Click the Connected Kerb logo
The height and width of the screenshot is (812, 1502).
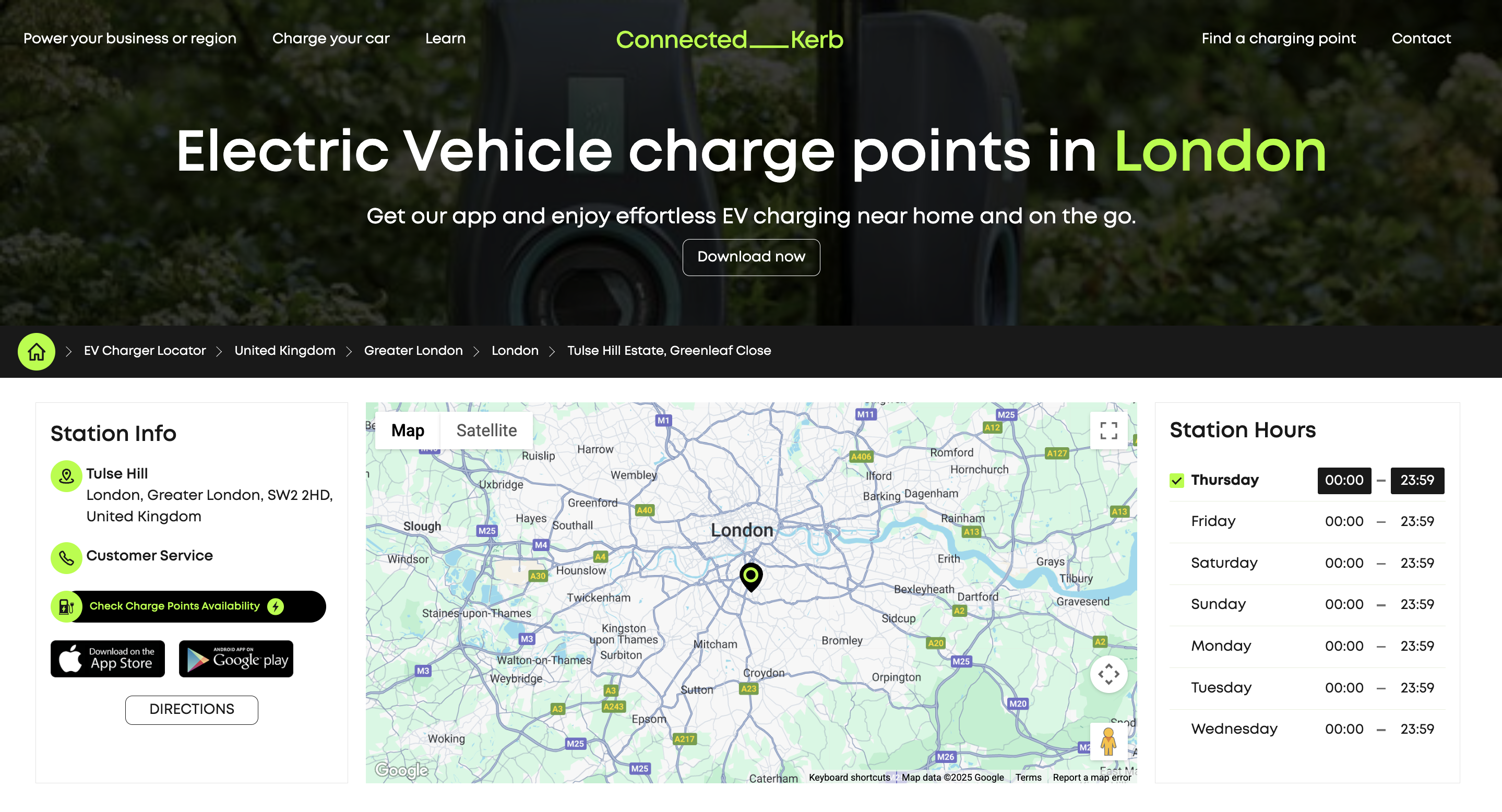pos(730,40)
